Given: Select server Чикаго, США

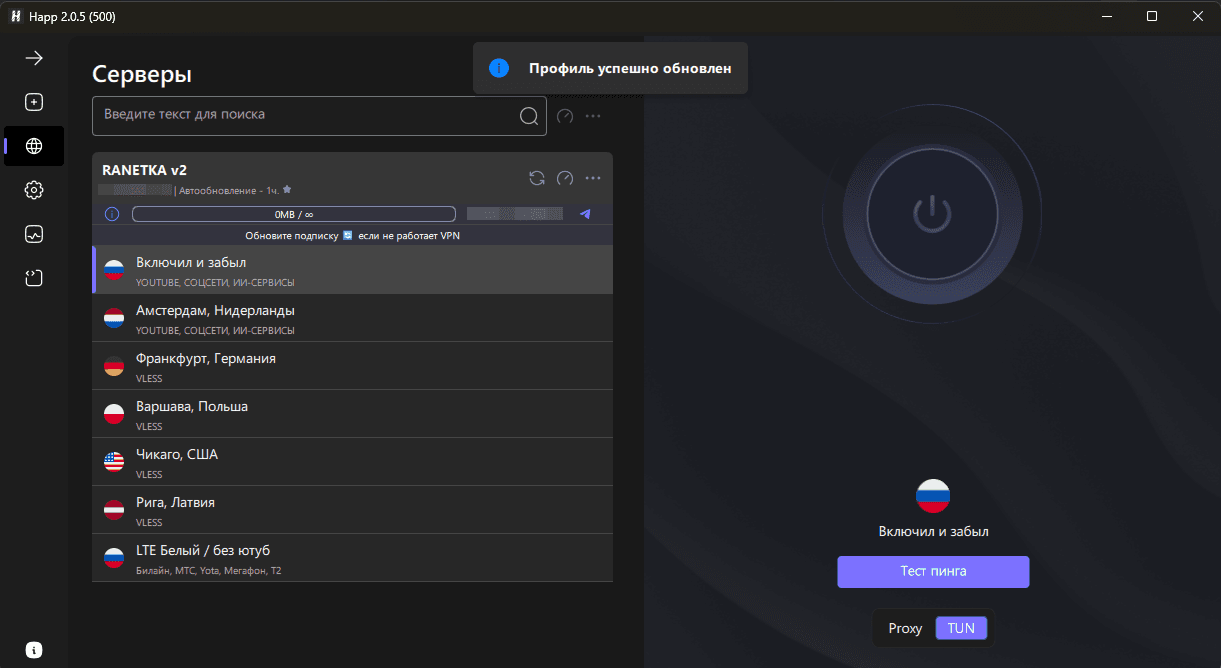Looking at the screenshot, I should click(x=352, y=462).
